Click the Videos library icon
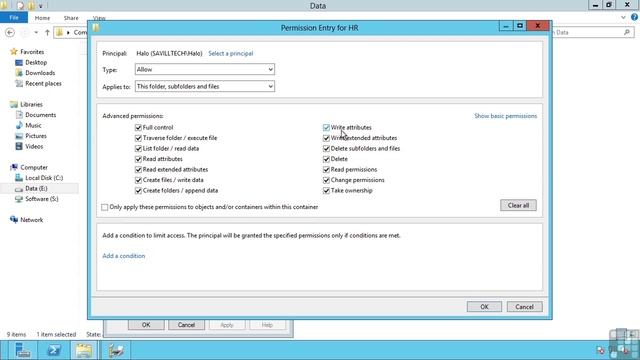This screenshot has height=360, width=640. pyautogui.click(x=19, y=147)
